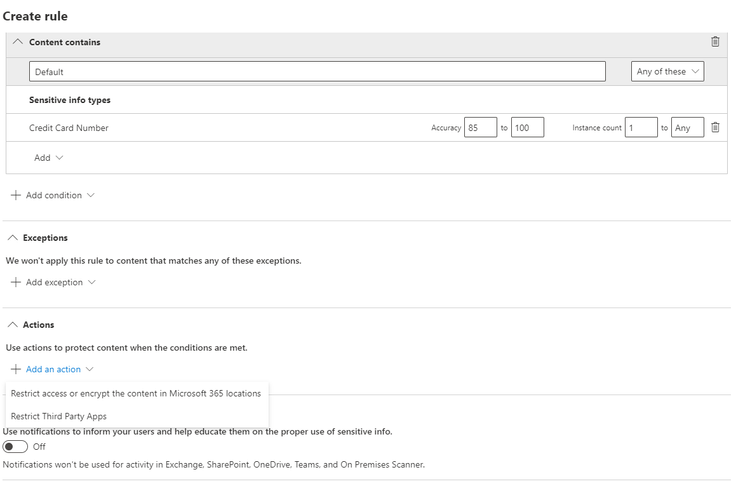Select Restrict Third Party Apps option
This screenshot has width=750, height=481.
pos(59,416)
